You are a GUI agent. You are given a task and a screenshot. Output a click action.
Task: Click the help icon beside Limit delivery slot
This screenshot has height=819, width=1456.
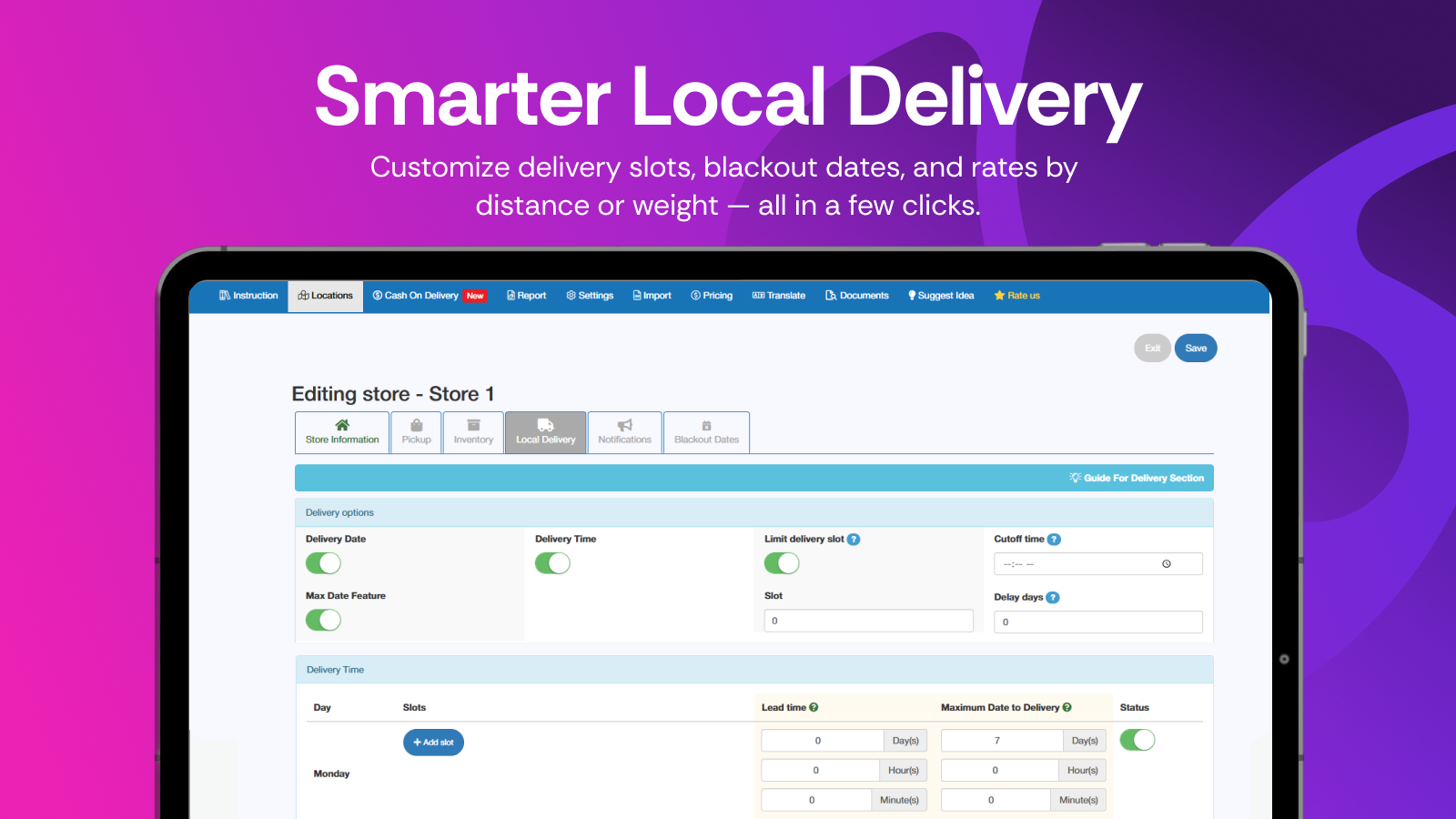click(x=854, y=540)
